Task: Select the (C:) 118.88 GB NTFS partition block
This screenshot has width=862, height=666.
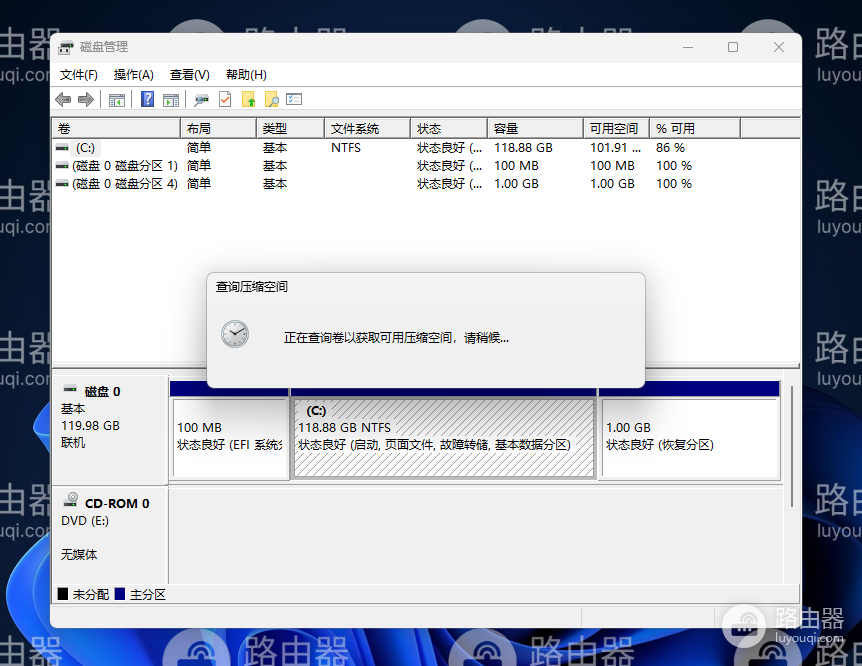Action: [x=444, y=438]
